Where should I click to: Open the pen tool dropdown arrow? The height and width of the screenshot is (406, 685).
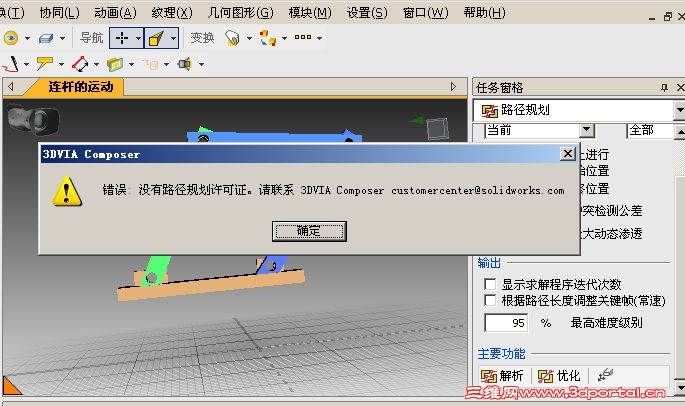[x=26, y=64]
